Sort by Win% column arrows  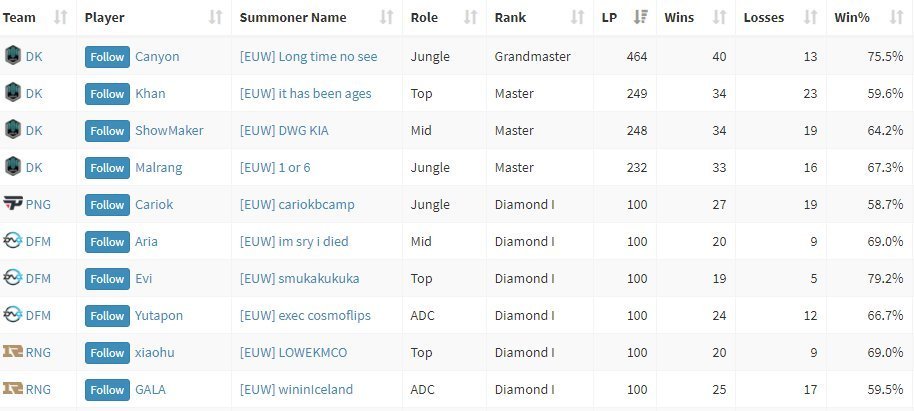tap(897, 17)
